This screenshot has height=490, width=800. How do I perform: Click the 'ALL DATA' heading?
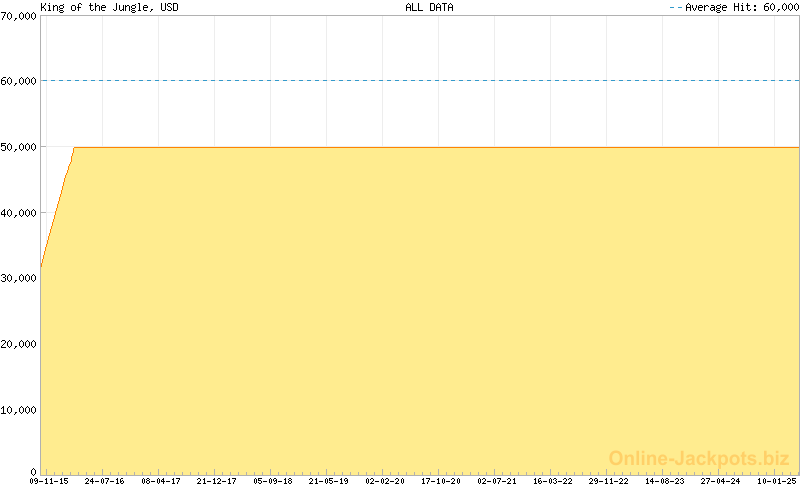pyautogui.click(x=429, y=7)
